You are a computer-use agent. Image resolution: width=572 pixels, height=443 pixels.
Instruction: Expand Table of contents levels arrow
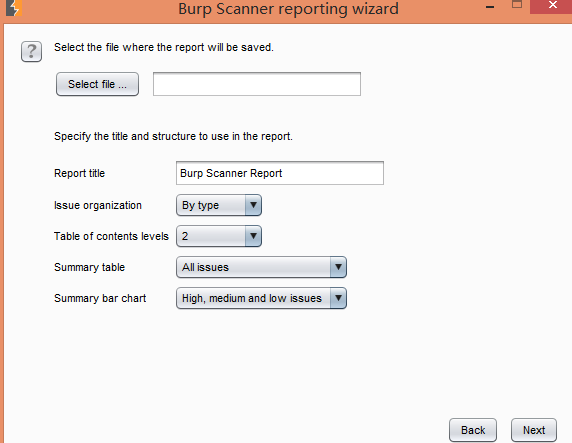pyautogui.click(x=253, y=236)
